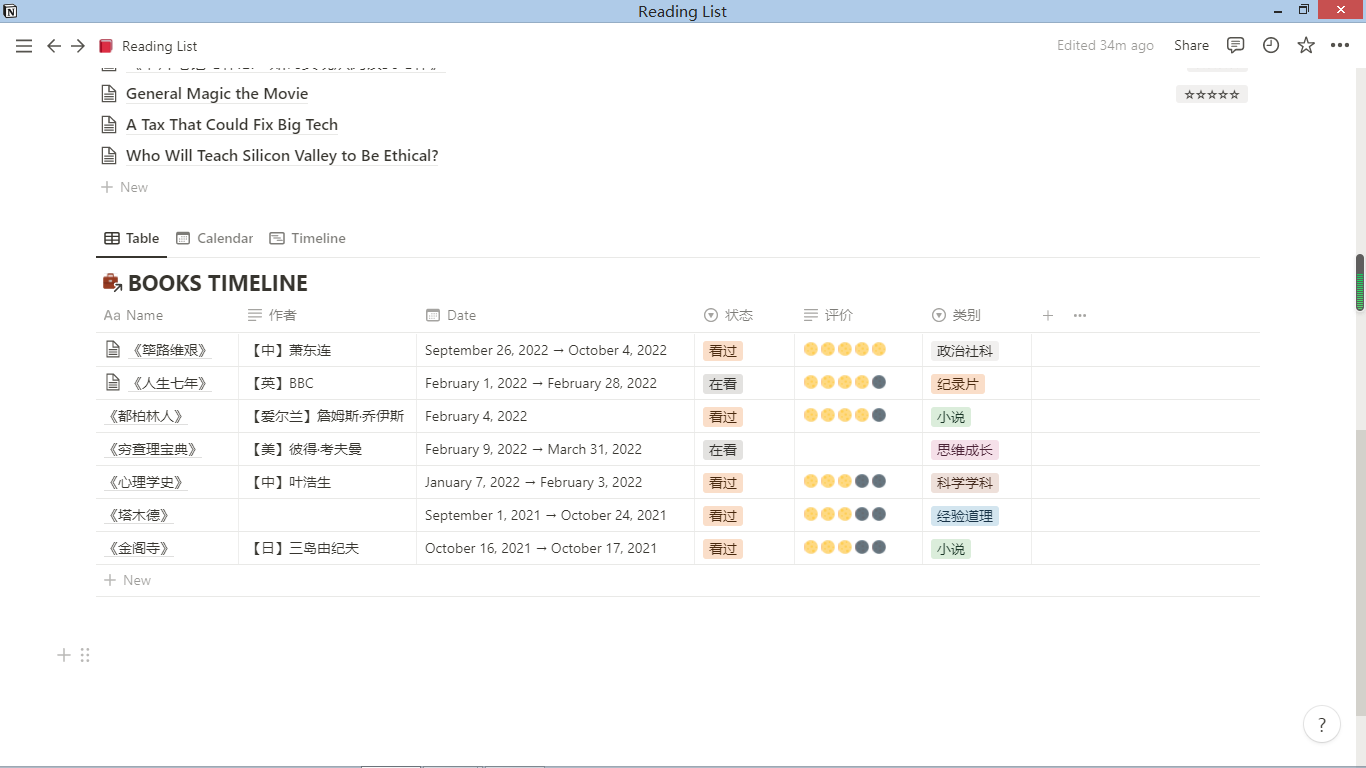
Task: Click the back navigation arrow
Action: (54, 46)
